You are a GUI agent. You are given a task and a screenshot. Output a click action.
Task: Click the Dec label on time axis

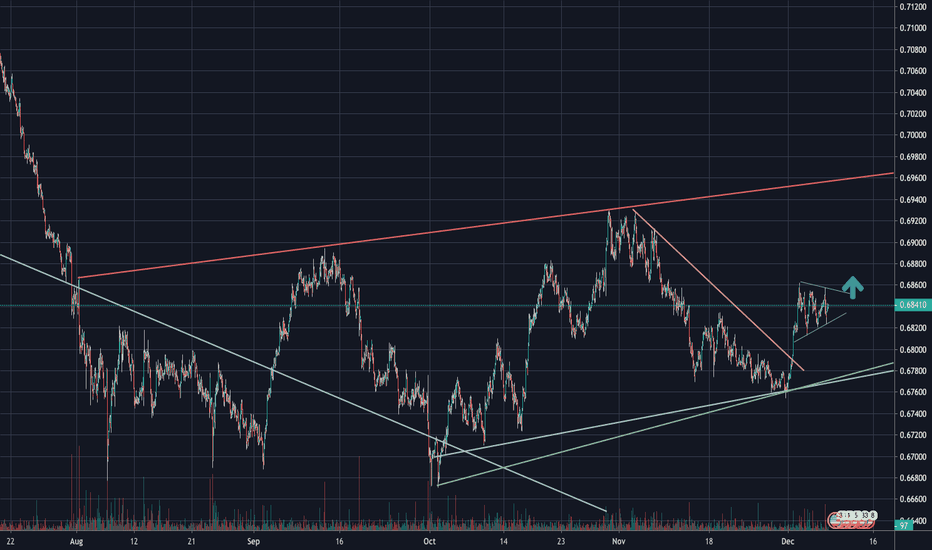787,541
